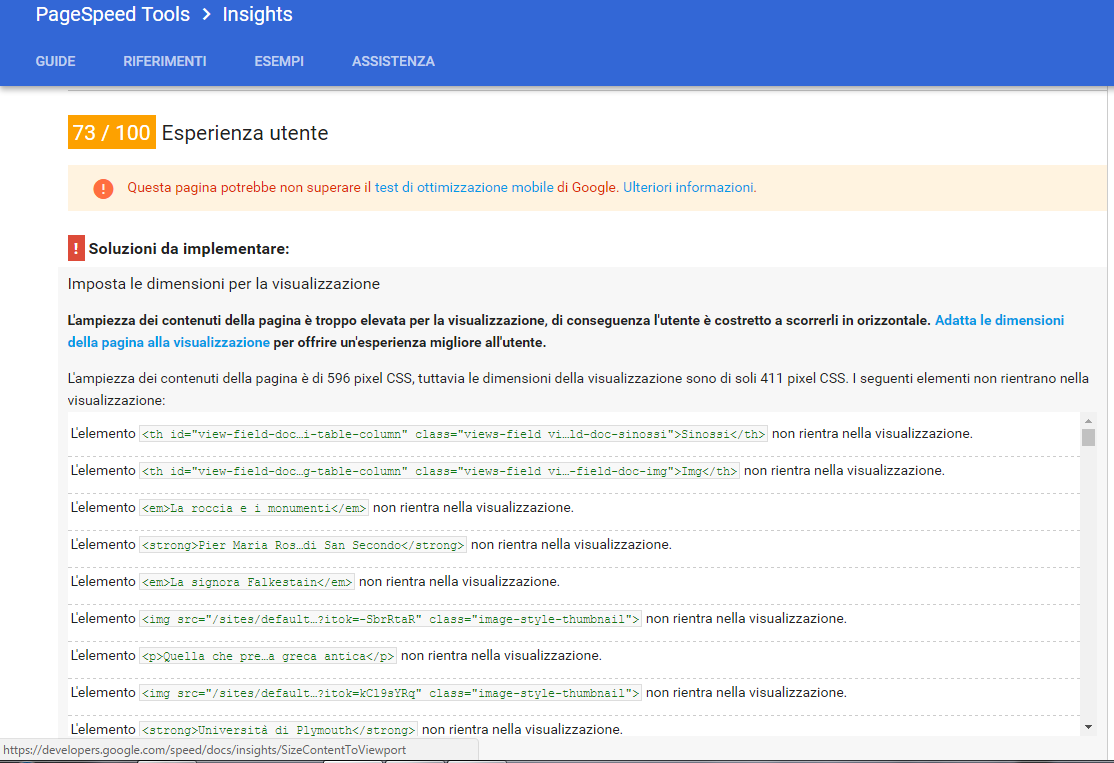Screen dimensions: 1114x763
Task: Click the Sinossi th element code snippet
Action: 454,434
